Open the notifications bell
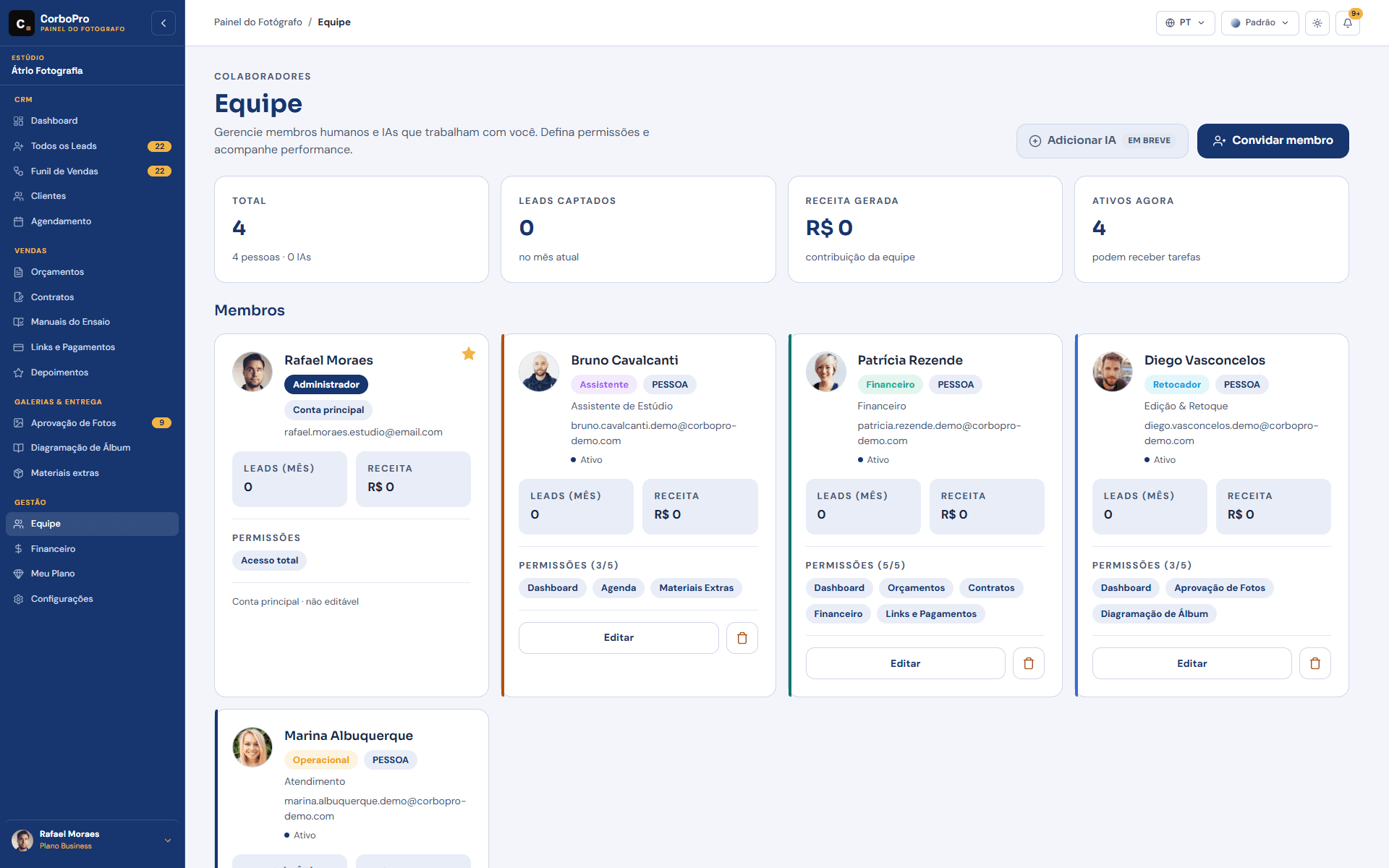The height and width of the screenshot is (868, 1389). click(x=1348, y=23)
